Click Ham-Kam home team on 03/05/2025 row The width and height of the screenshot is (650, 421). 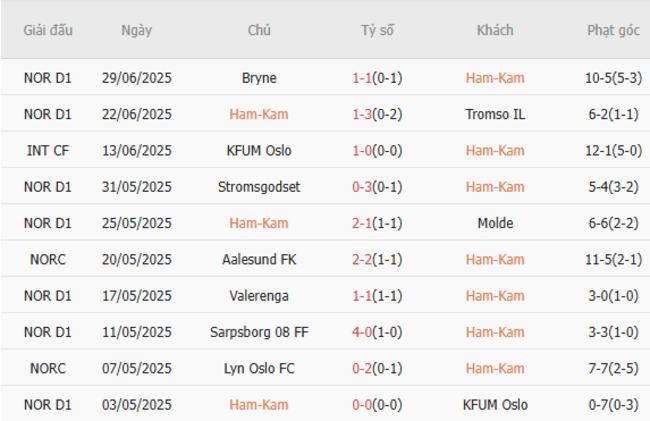click(259, 405)
